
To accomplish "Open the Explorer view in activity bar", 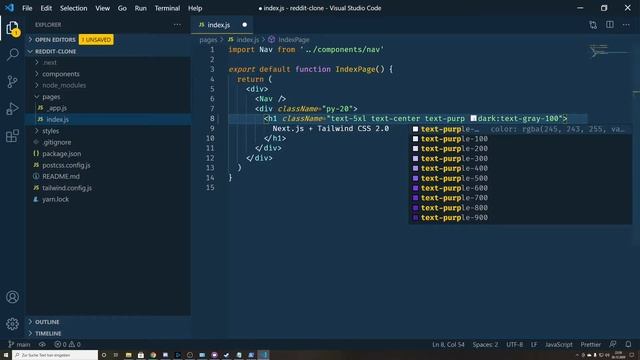I will pos(12,29).
